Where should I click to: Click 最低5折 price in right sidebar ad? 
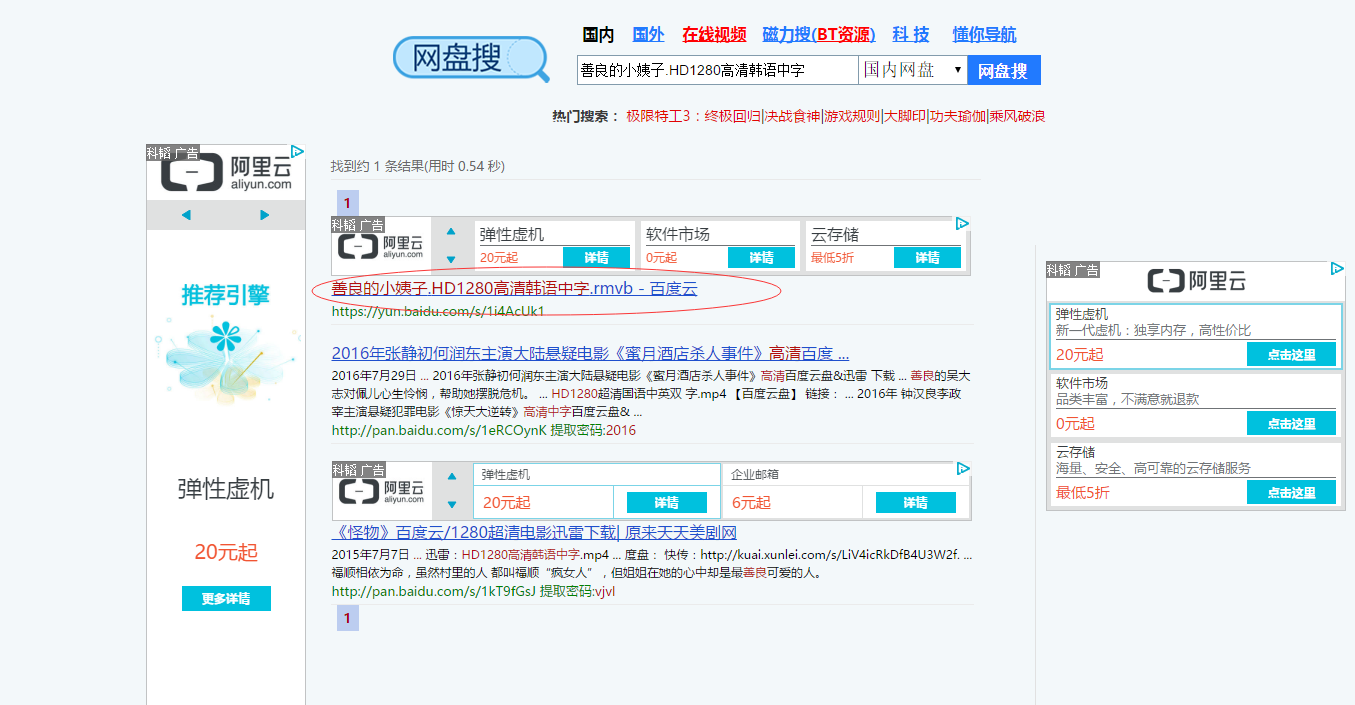(1083, 493)
